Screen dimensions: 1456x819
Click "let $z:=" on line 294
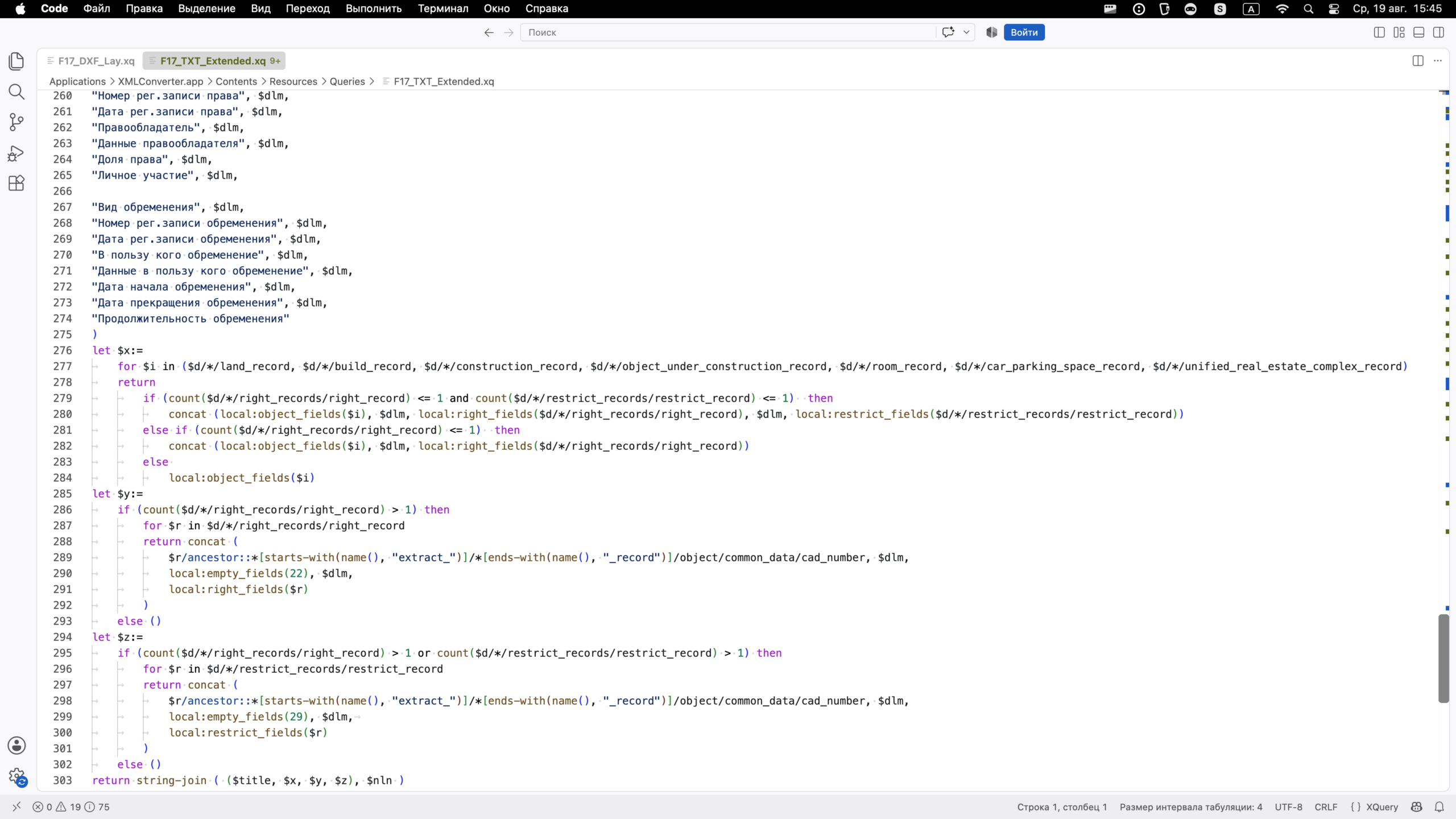pyautogui.click(x=118, y=637)
